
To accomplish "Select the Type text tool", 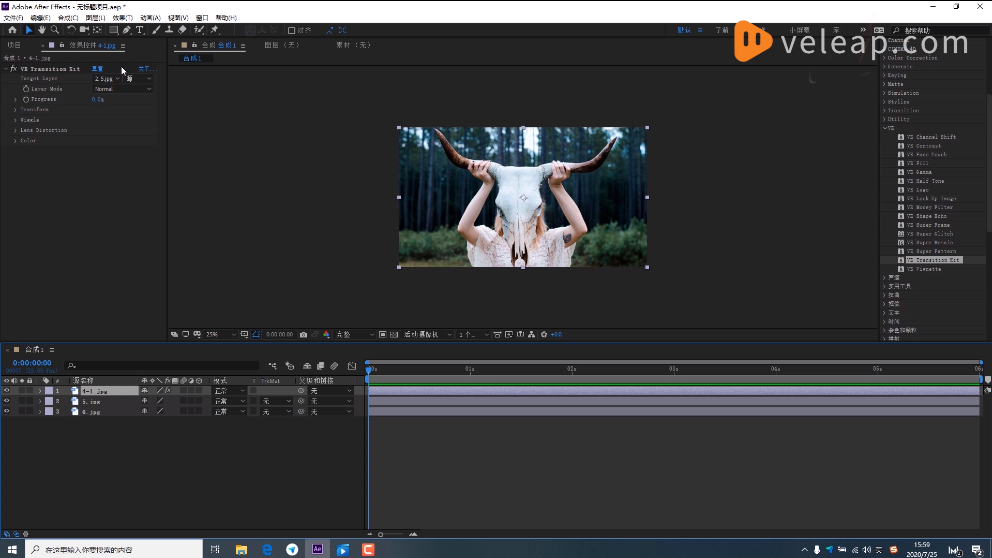I will coord(140,30).
